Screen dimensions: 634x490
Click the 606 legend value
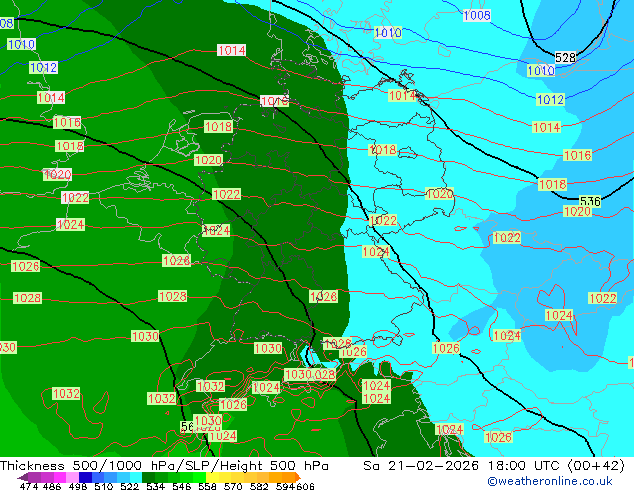click(x=305, y=486)
